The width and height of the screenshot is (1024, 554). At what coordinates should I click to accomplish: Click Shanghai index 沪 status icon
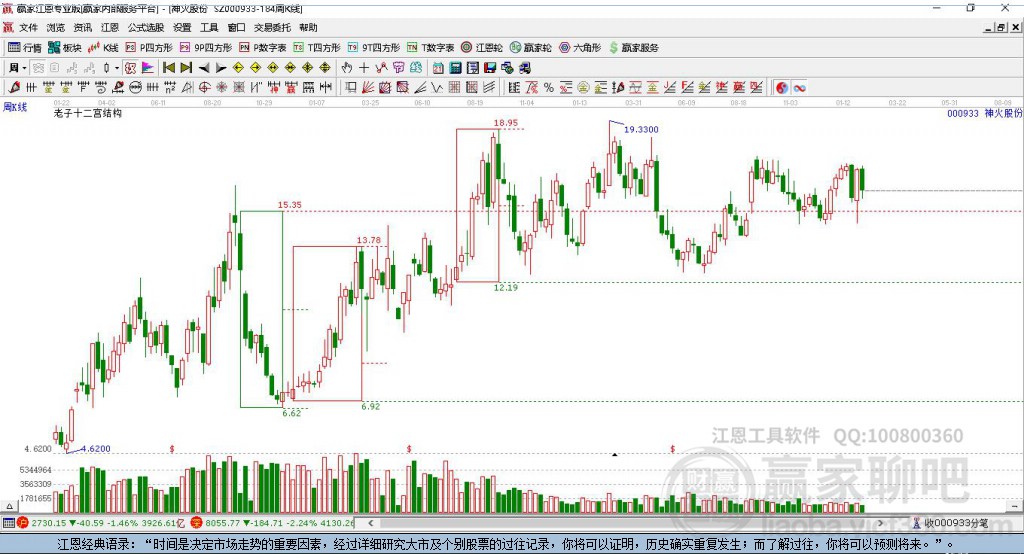(23, 523)
